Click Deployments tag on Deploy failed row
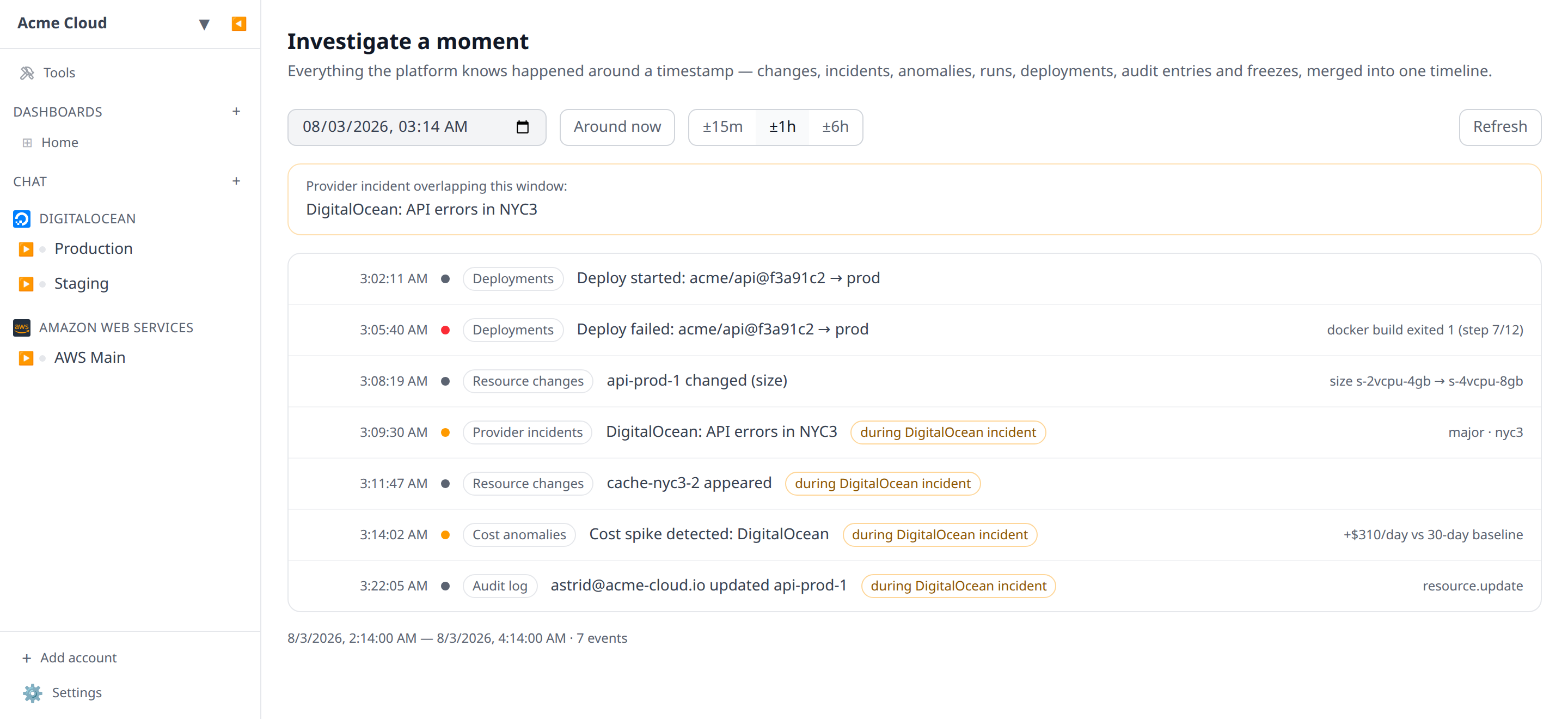The width and height of the screenshot is (1568, 719). coord(513,330)
